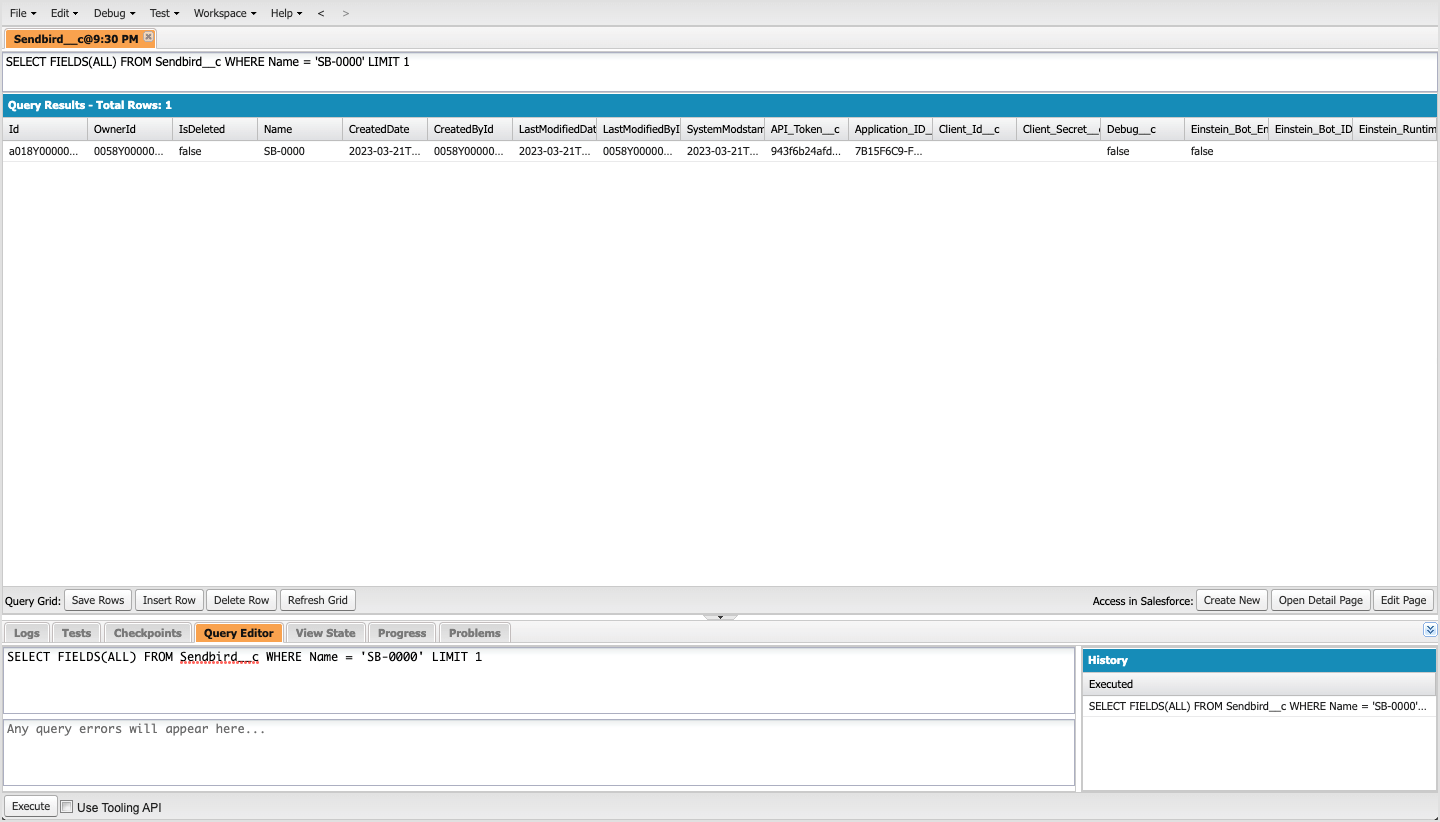Image resolution: width=1440 pixels, height=822 pixels.
Task: Sort by the CreatedDate column header
Action: coord(385,129)
